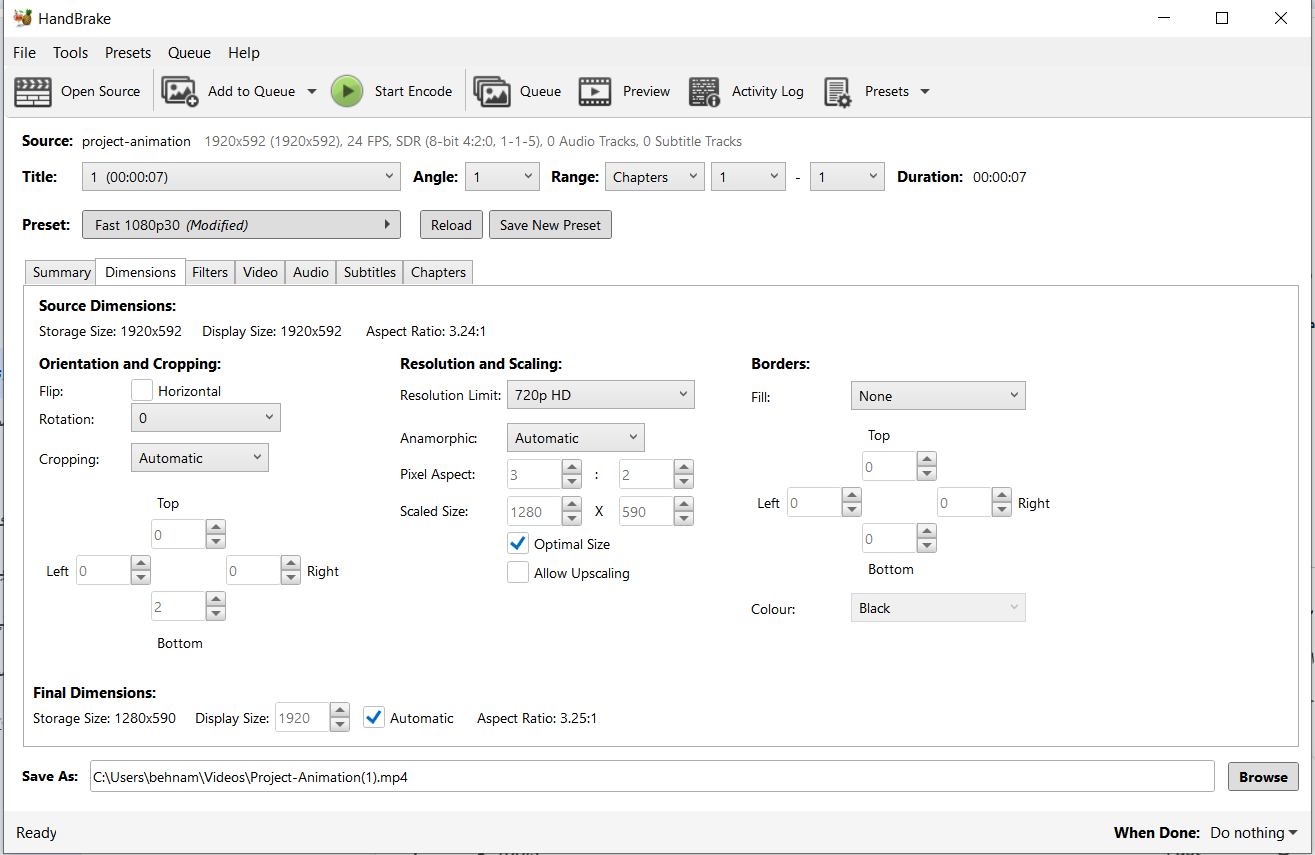Click the Open Source clapperboard icon
Image resolution: width=1315 pixels, height=855 pixels.
32,91
